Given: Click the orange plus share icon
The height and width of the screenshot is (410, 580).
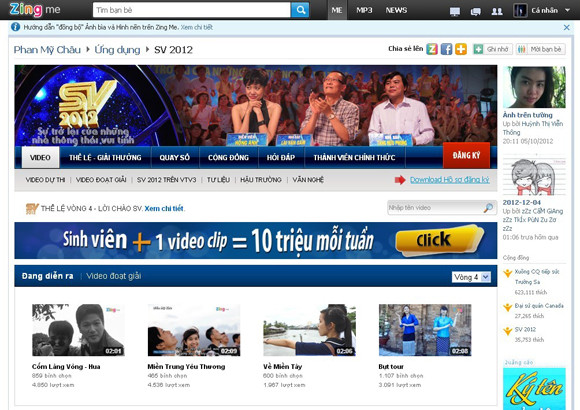Looking at the screenshot, I should pos(461,49).
